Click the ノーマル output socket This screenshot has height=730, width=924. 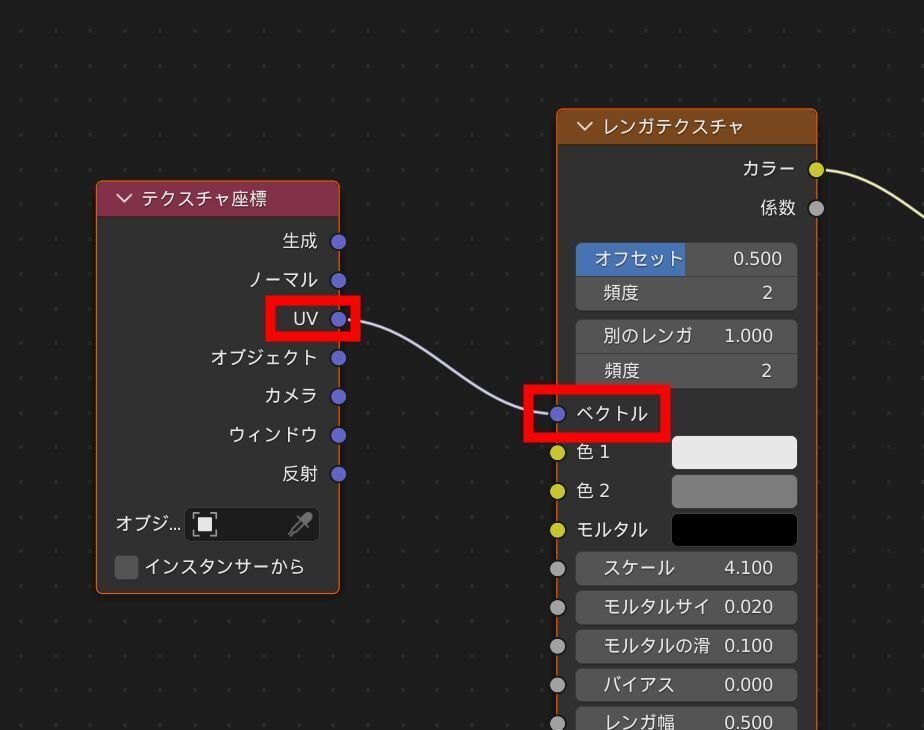(338, 280)
